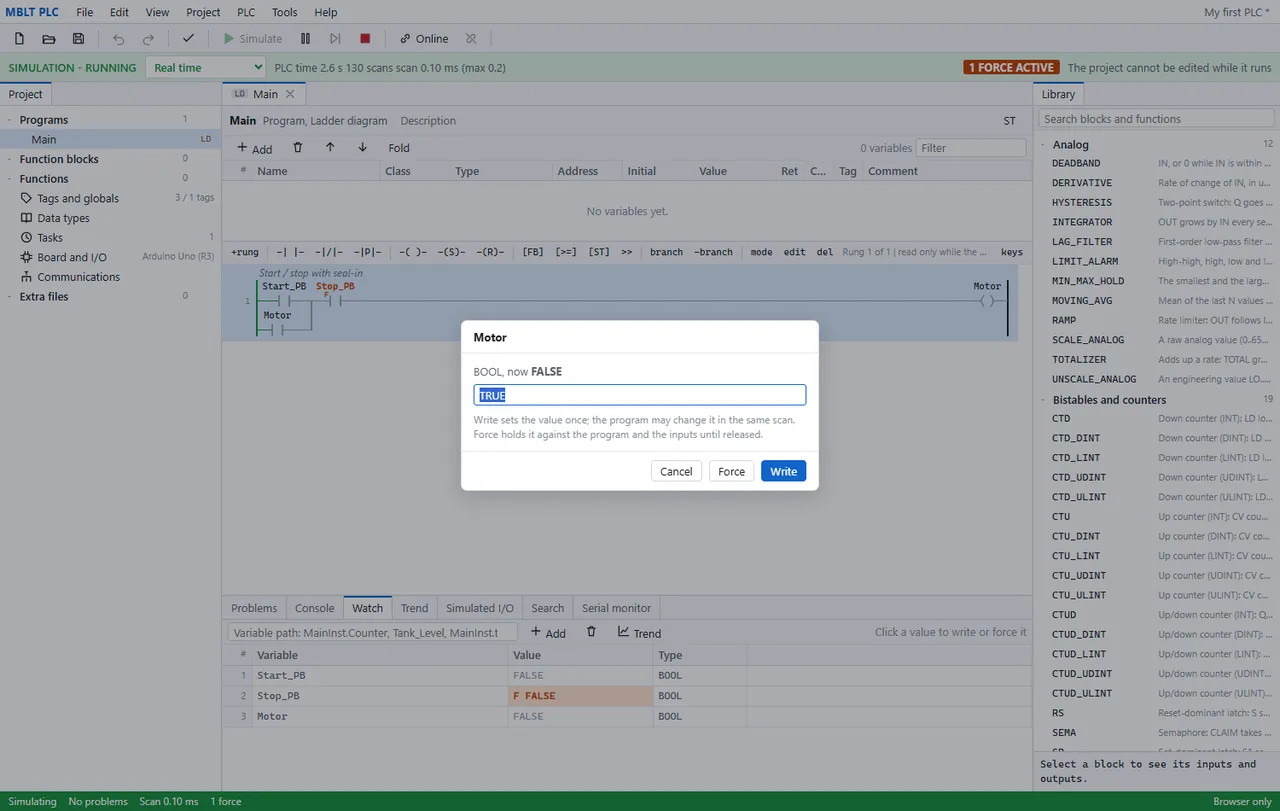Collapse the Bistables and counters category
Image resolution: width=1280 pixels, height=811 pixels.
[1043, 400]
